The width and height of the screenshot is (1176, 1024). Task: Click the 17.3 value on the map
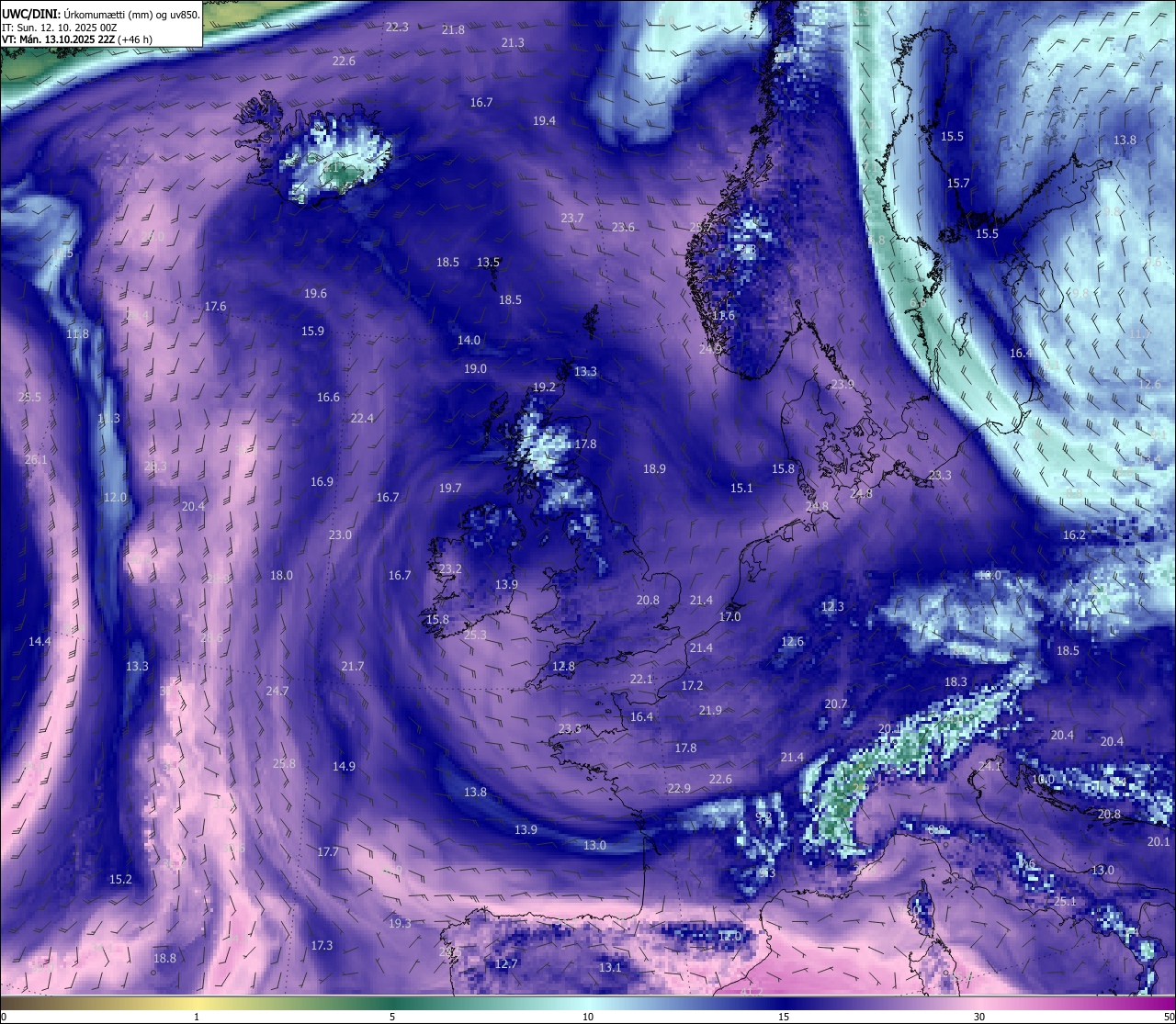coord(322,946)
